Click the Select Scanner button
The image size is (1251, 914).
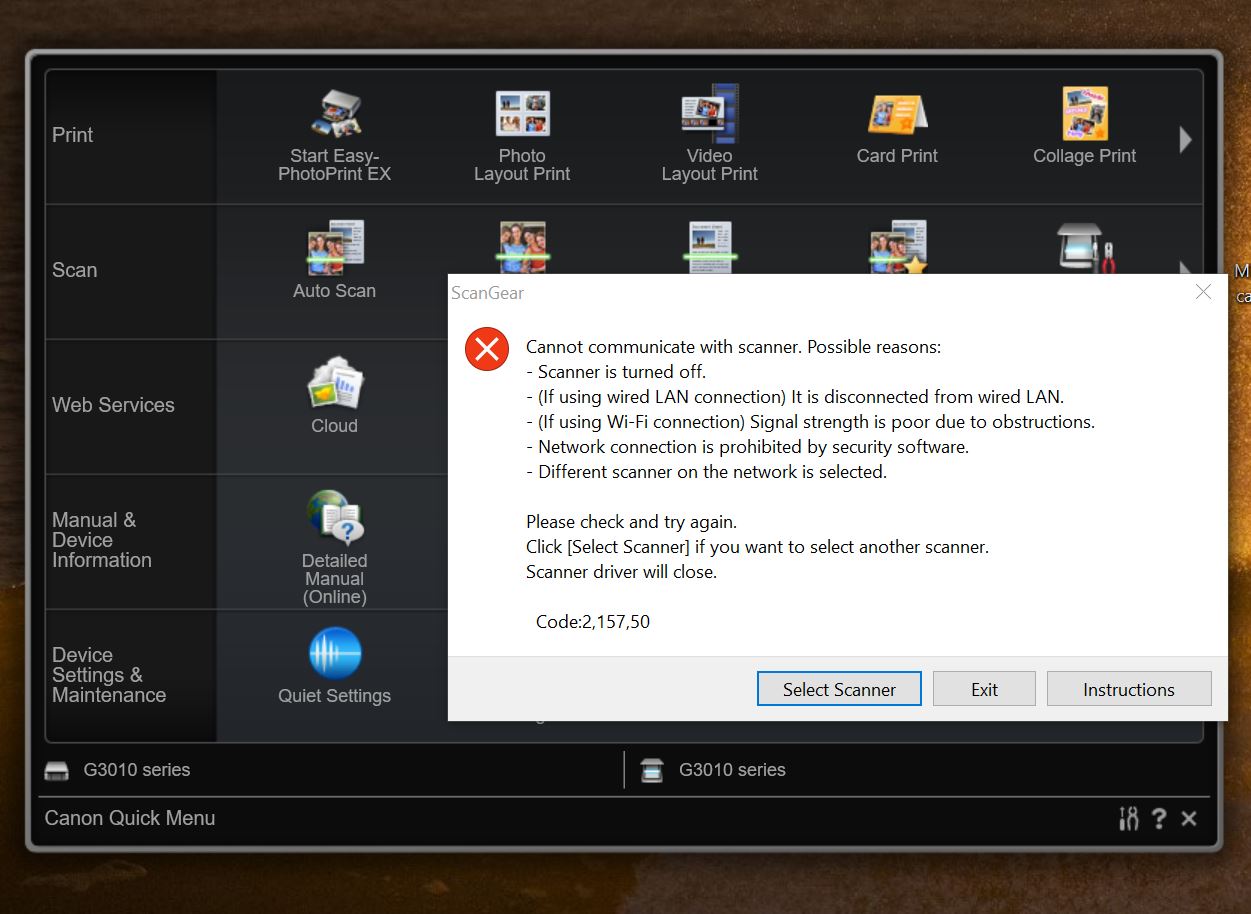tap(839, 689)
